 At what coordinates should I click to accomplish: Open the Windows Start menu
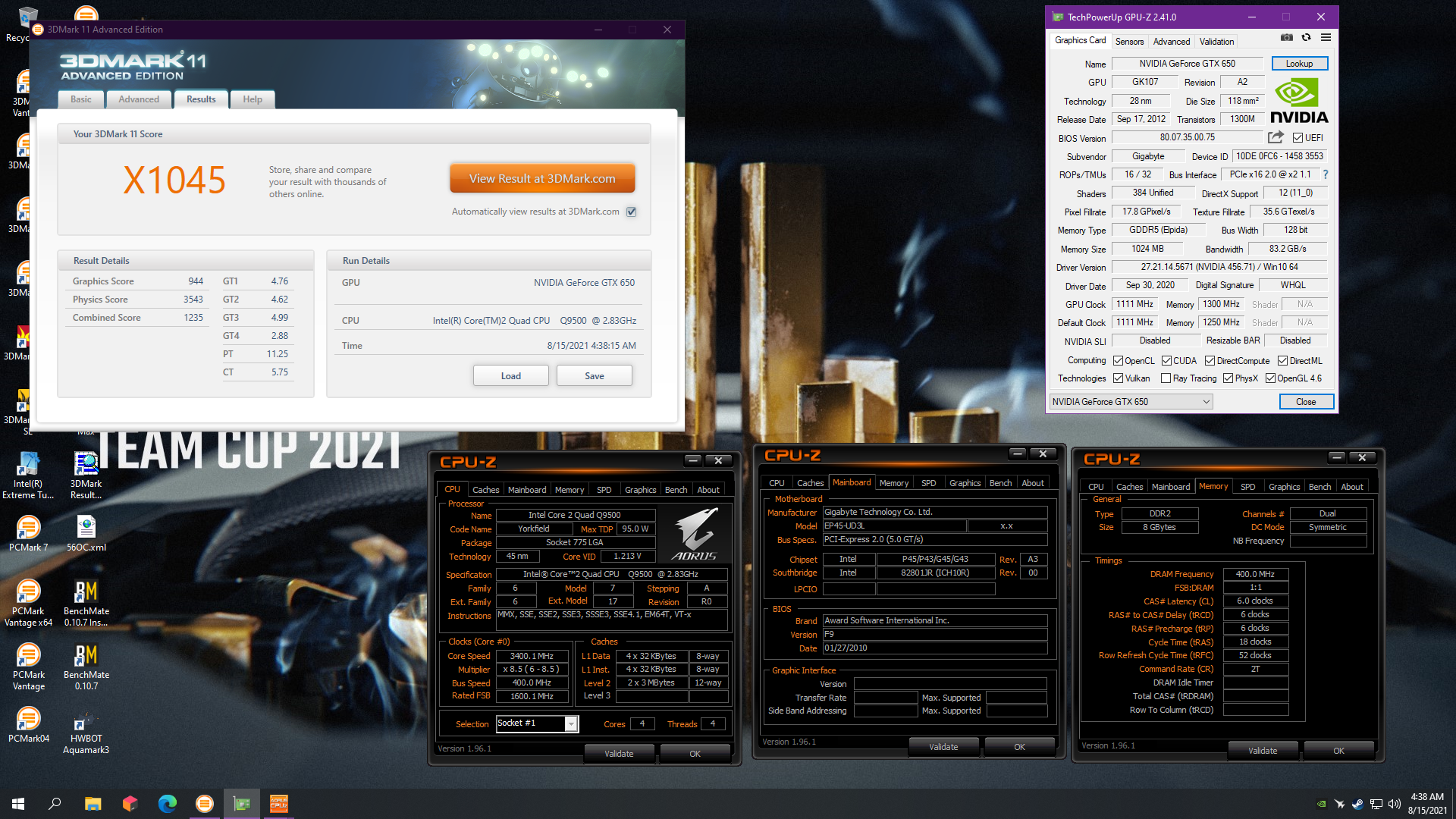(18, 804)
